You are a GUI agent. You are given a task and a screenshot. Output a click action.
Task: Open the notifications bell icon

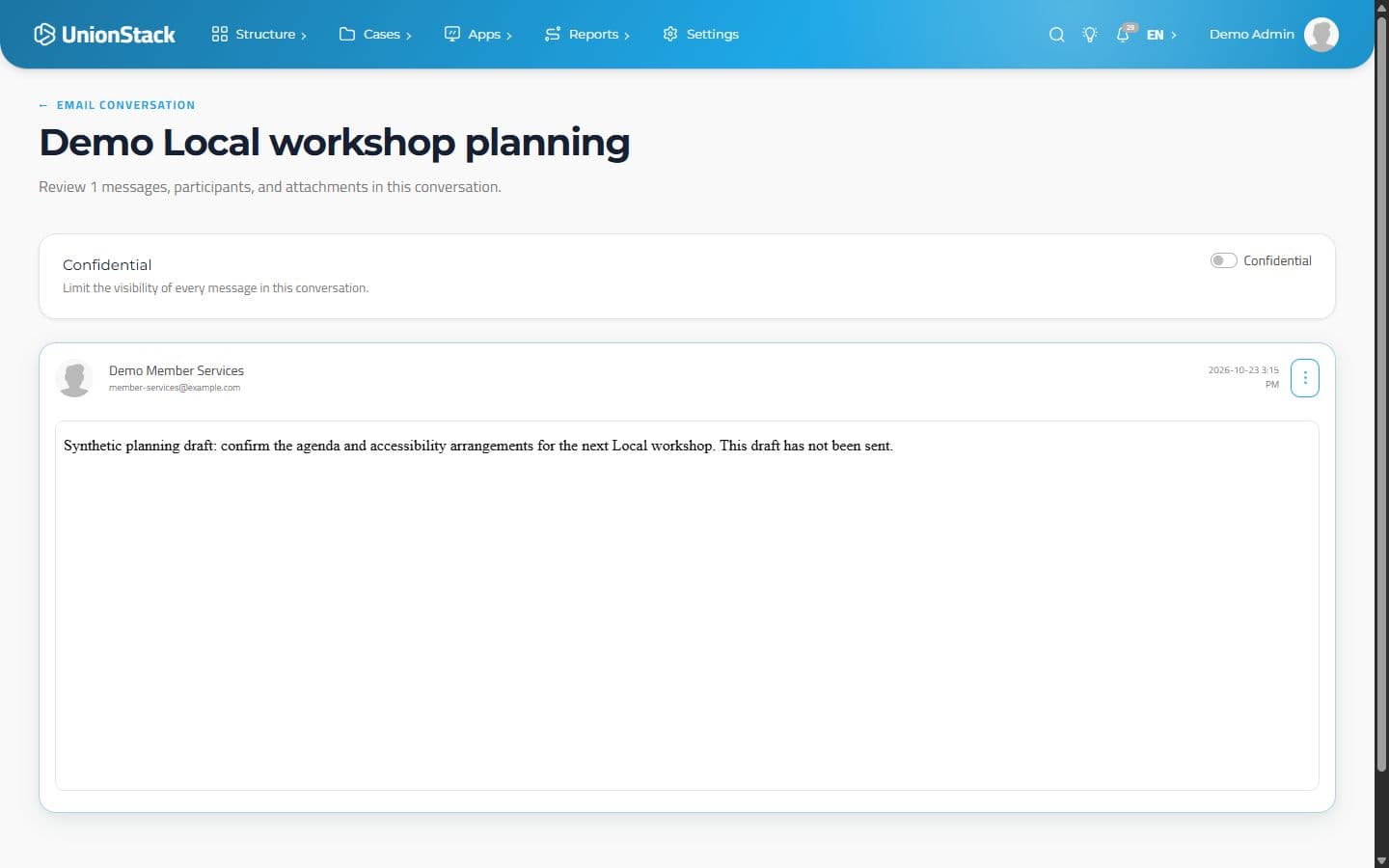click(x=1123, y=35)
